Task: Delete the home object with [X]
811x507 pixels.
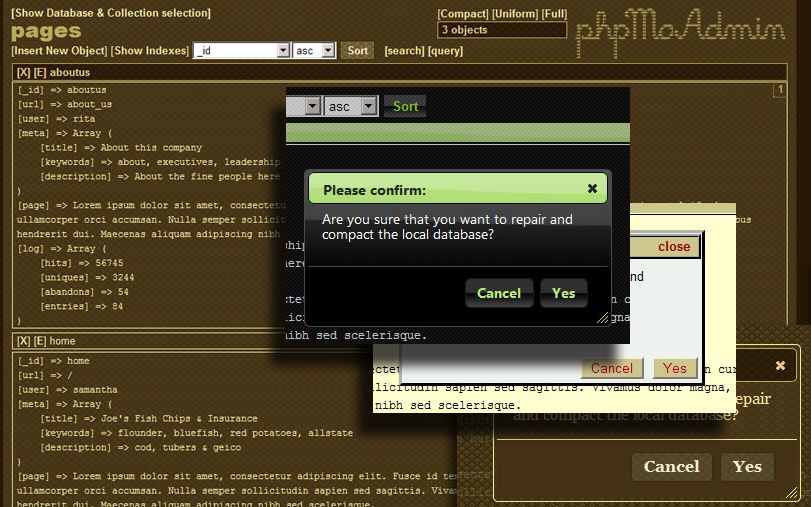Action: click(24, 341)
